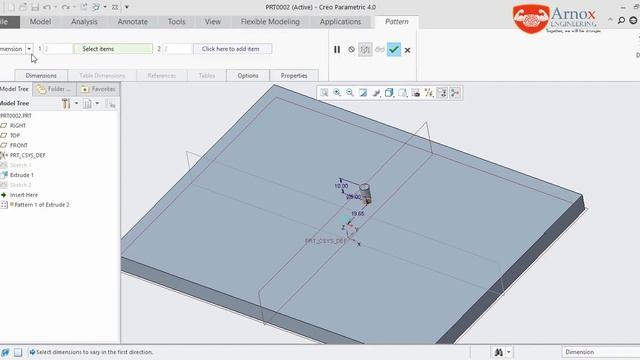This screenshot has height=360, width=640.
Task: Open the saved orientations icon
Action: [402, 93]
